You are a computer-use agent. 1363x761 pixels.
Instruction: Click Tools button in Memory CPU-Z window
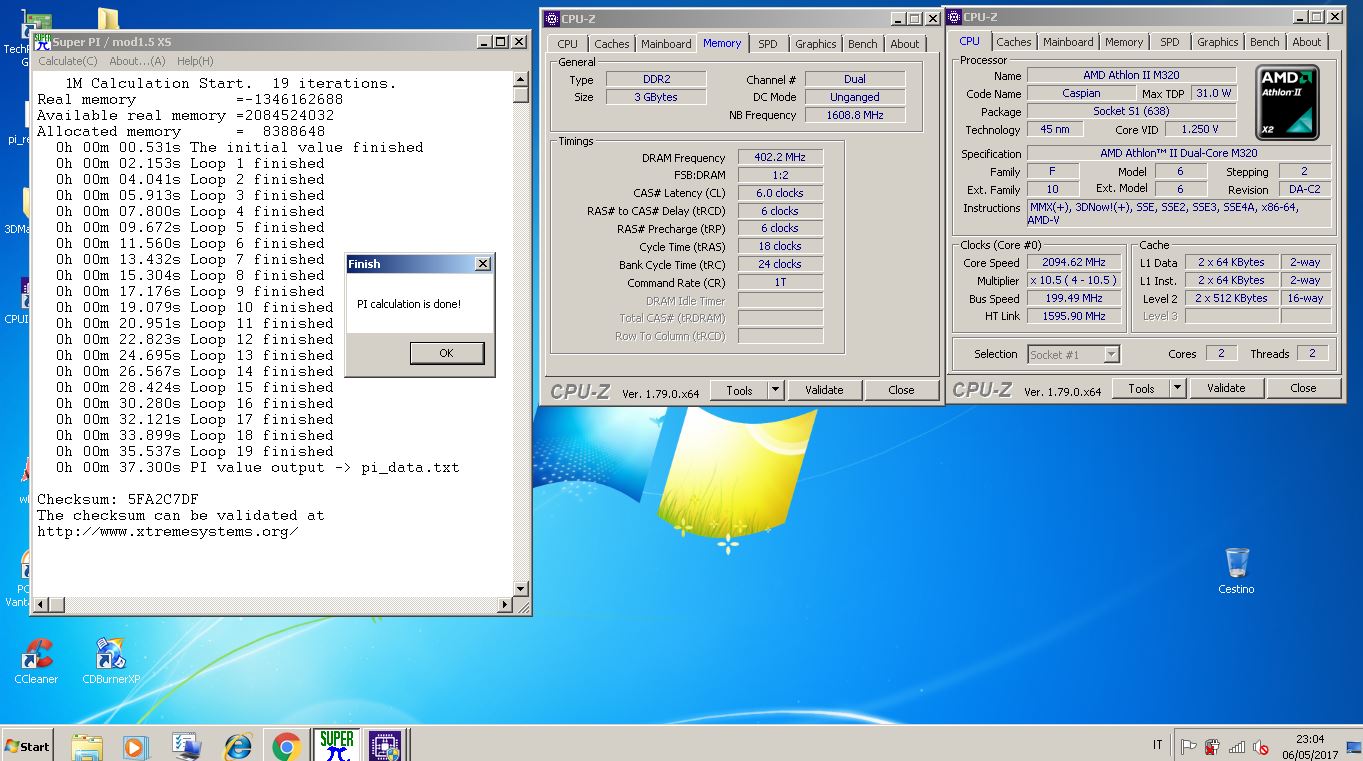click(x=739, y=390)
